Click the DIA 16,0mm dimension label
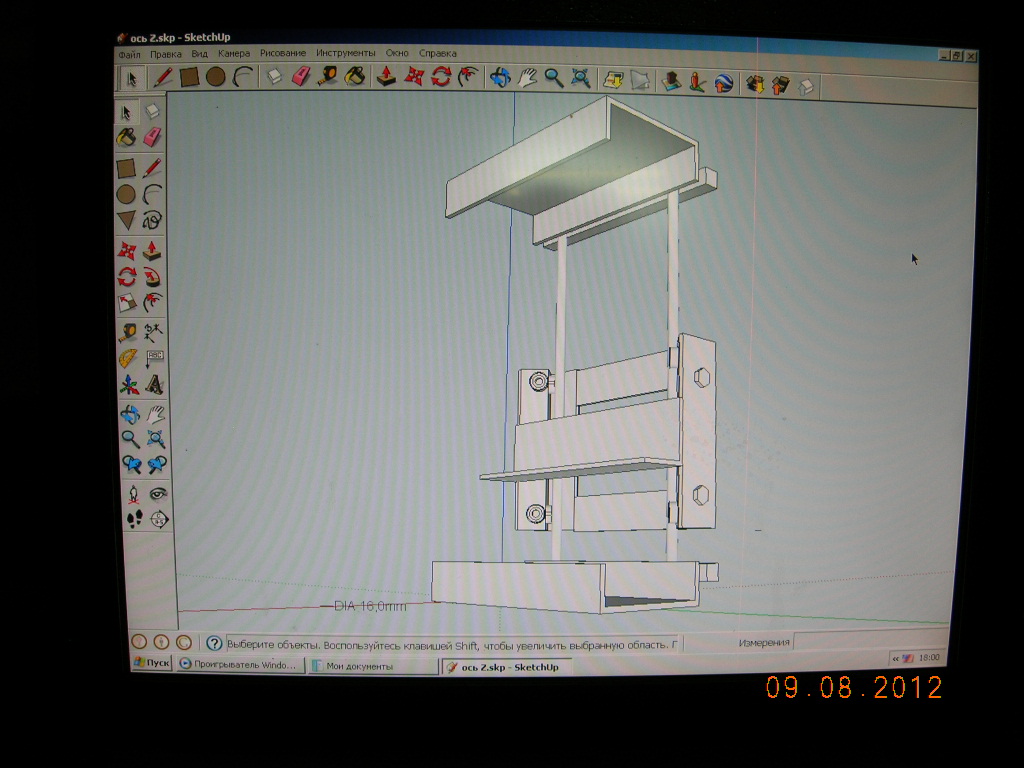 370,606
